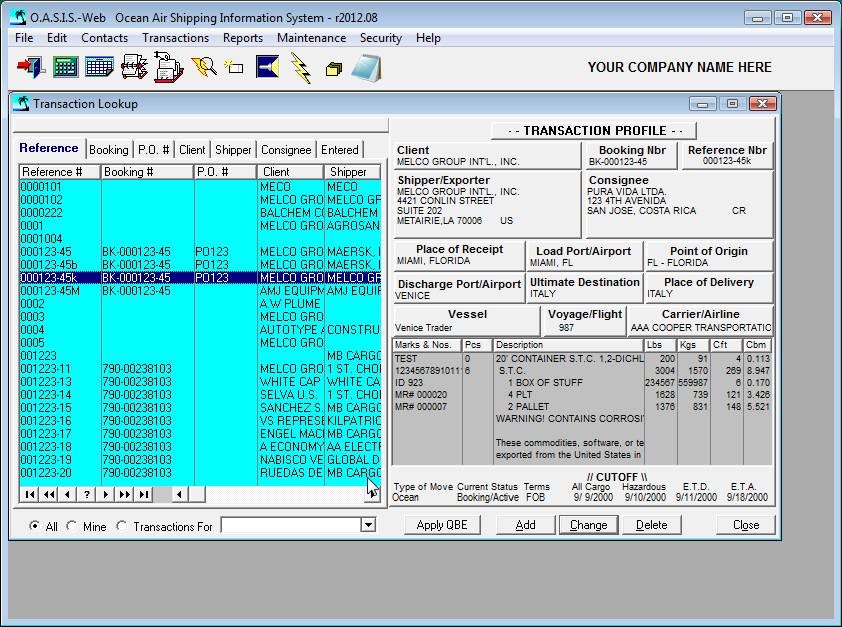Select the Transactions For radio button
842x627 pixels.
(122, 526)
